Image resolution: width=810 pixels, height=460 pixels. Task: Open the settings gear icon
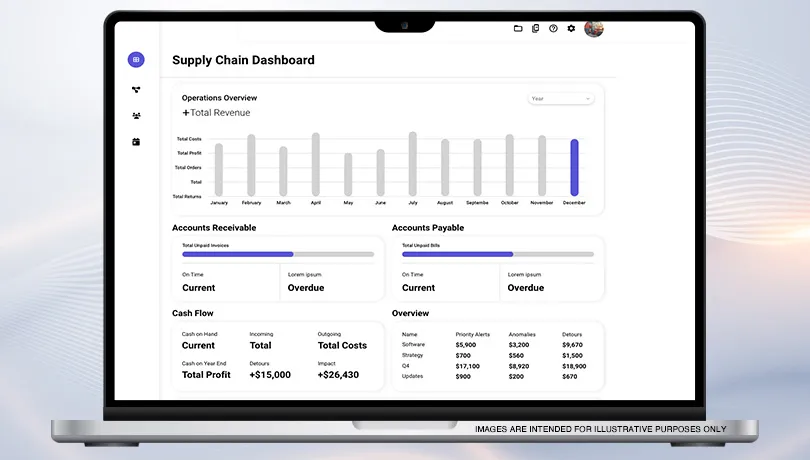click(571, 28)
